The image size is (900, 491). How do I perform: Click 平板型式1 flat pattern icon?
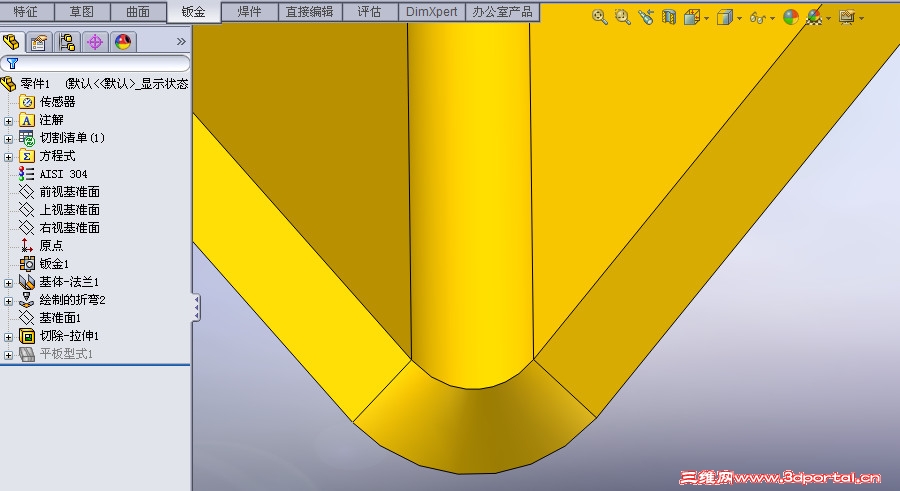(26, 354)
